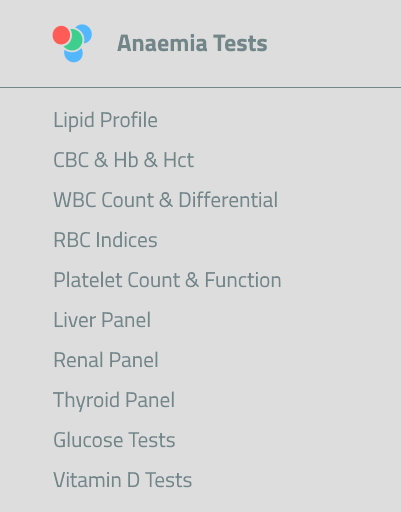Open Thyroid Panel
Screen dimensions: 401x512
click(x=114, y=400)
